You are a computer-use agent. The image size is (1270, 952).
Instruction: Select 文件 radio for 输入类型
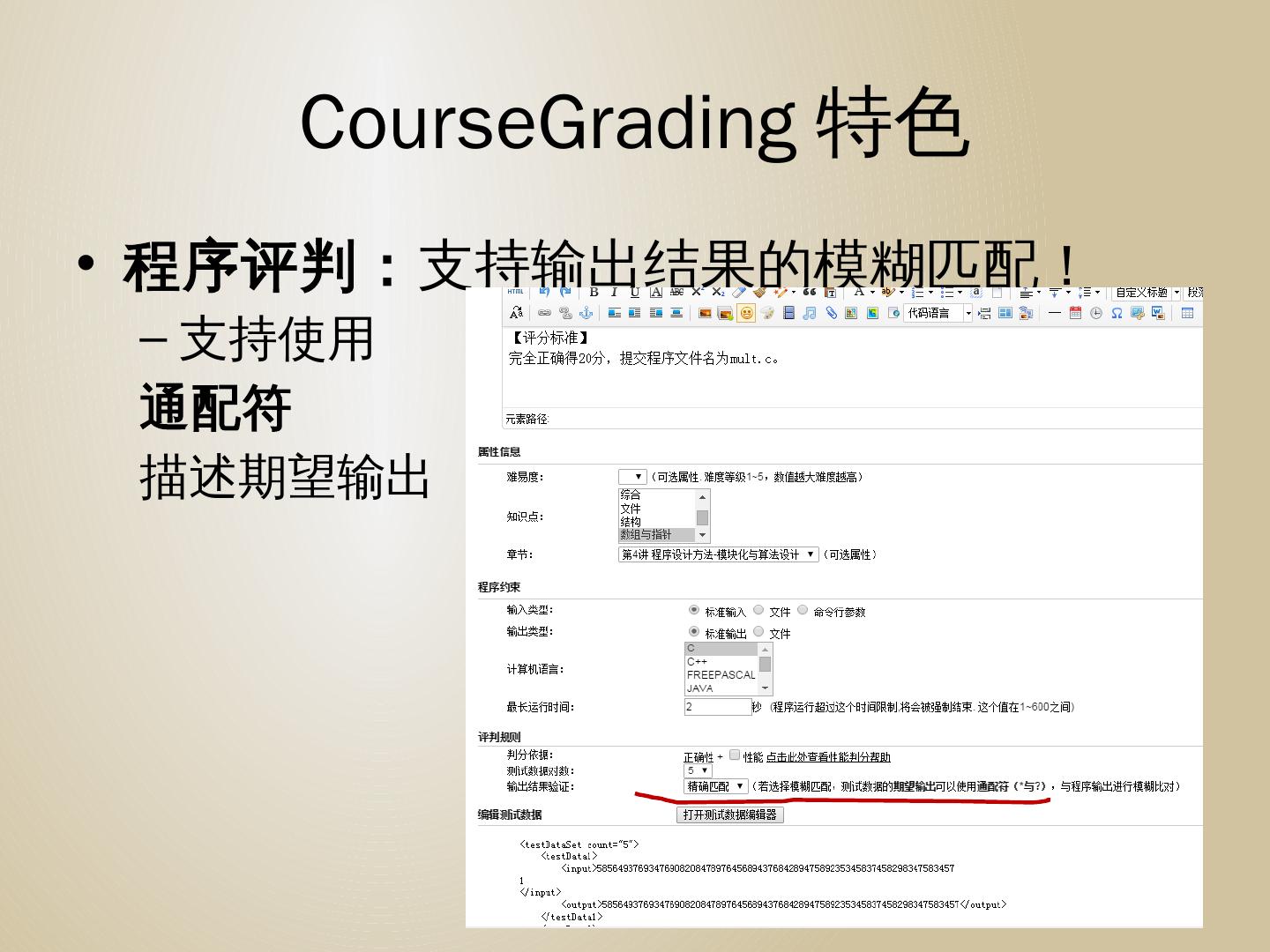[x=758, y=610]
